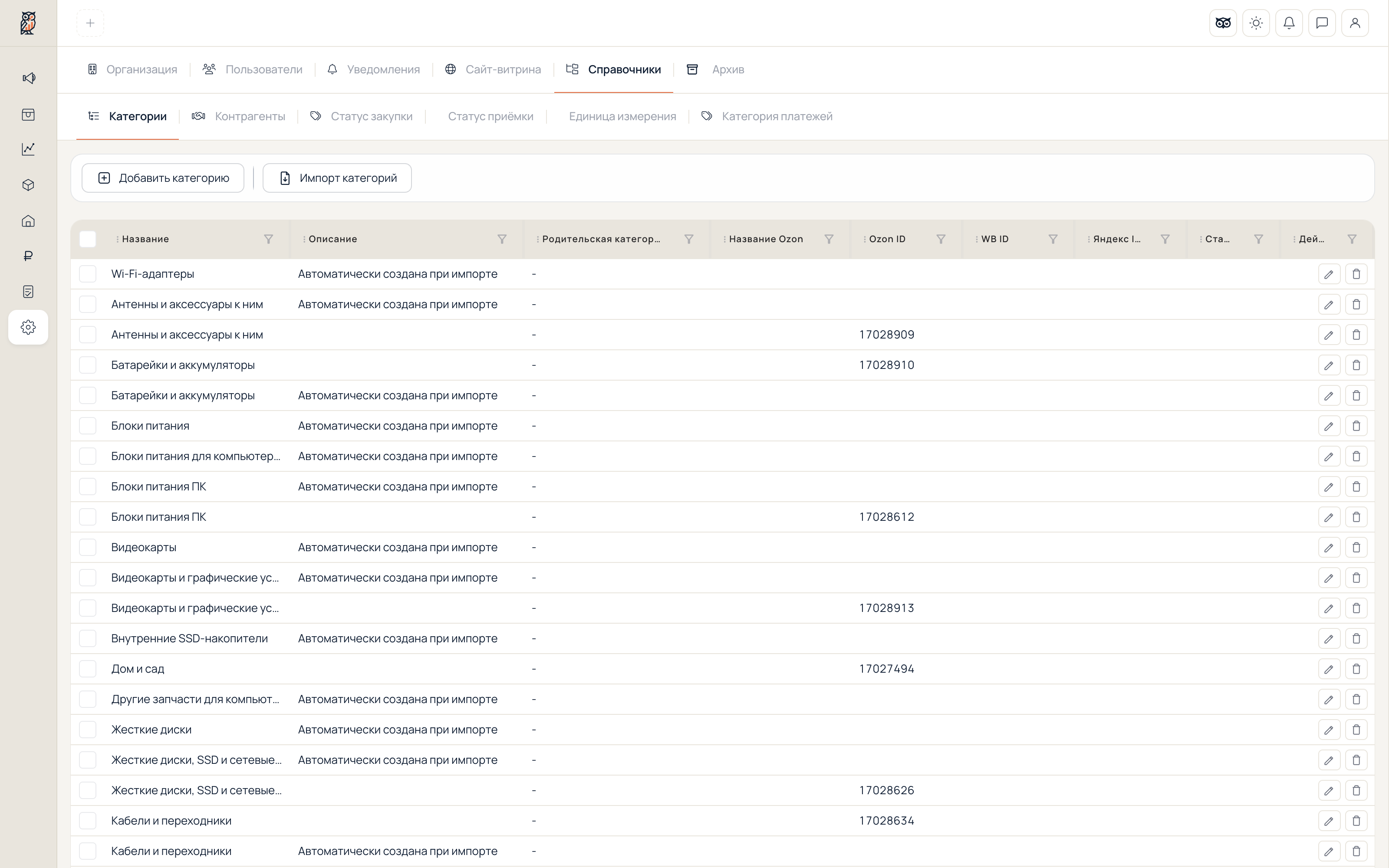
Task: Open the Категория платежей subtab
Action: click(767, 117)
